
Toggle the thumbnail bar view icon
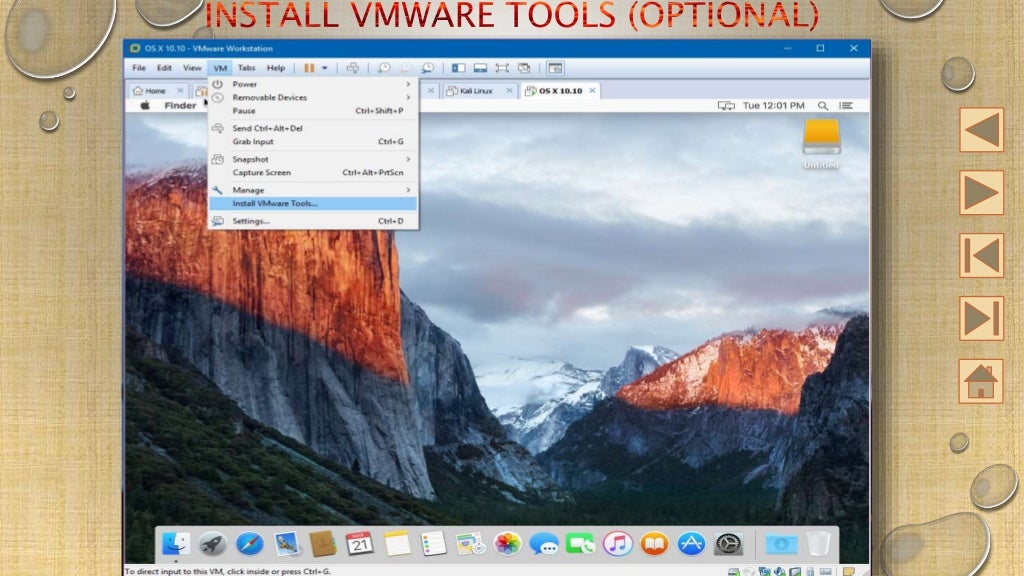(x=480, y=68)
